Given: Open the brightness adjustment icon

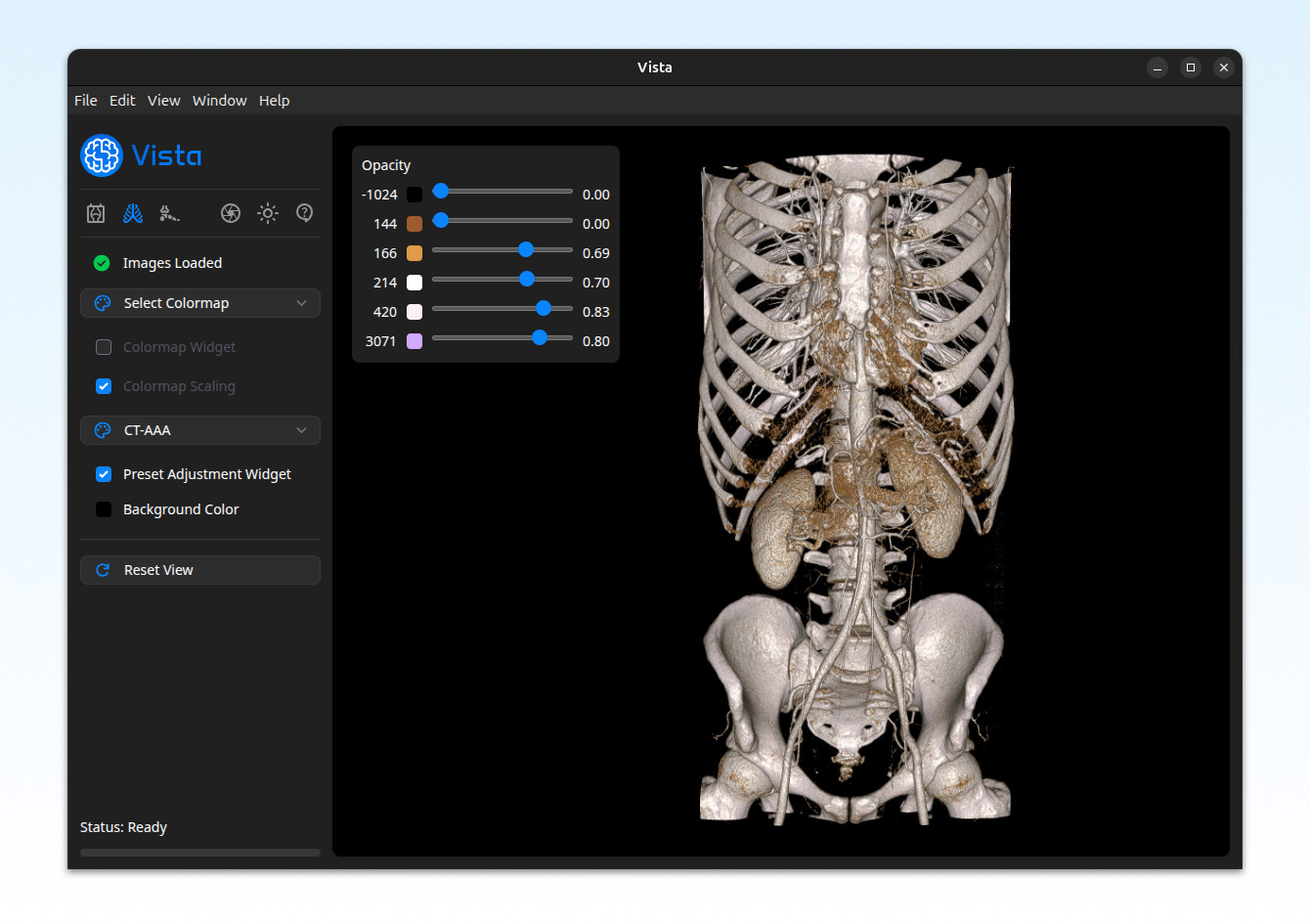Looking at the screenshot, I should tap(267, 212).
